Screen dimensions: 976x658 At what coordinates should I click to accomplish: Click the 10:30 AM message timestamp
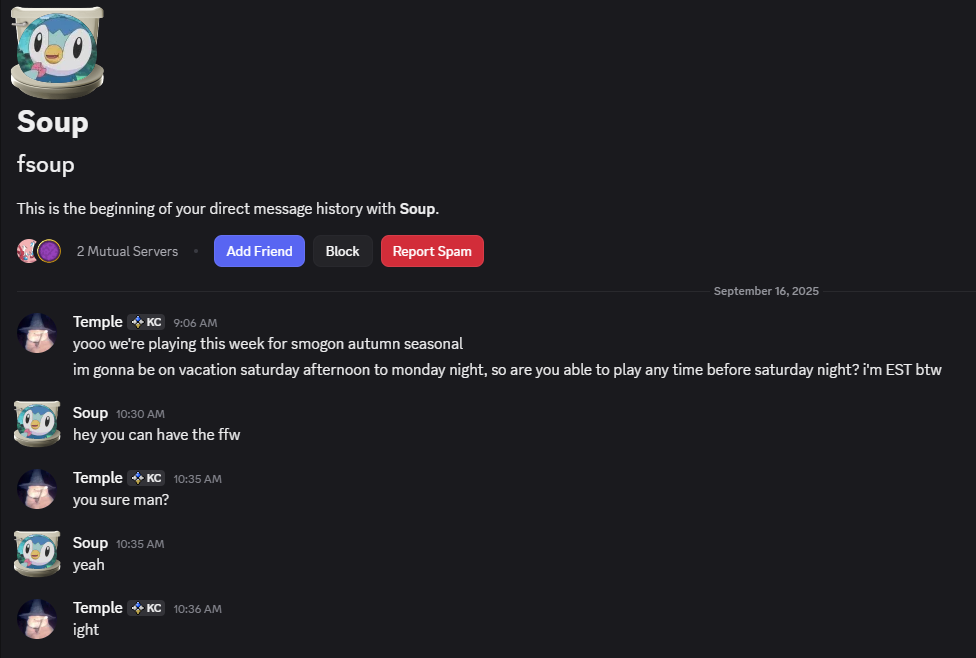tap(140, 414)
